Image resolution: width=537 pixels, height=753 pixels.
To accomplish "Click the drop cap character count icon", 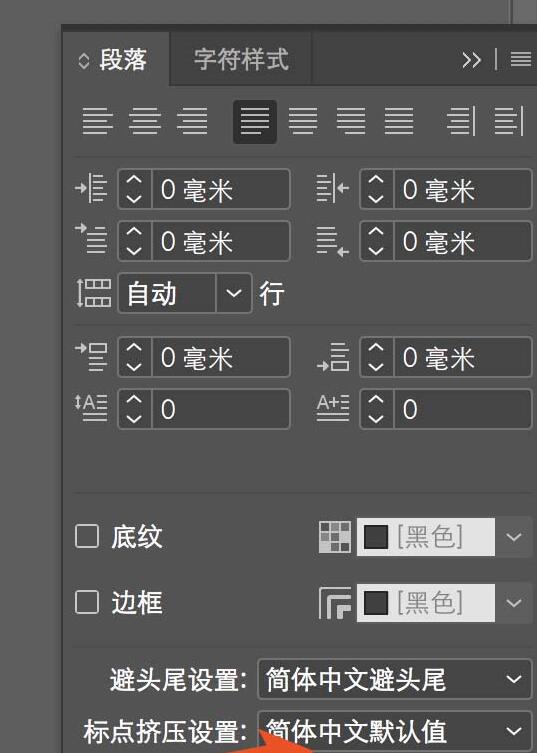I will pos(333,408).
